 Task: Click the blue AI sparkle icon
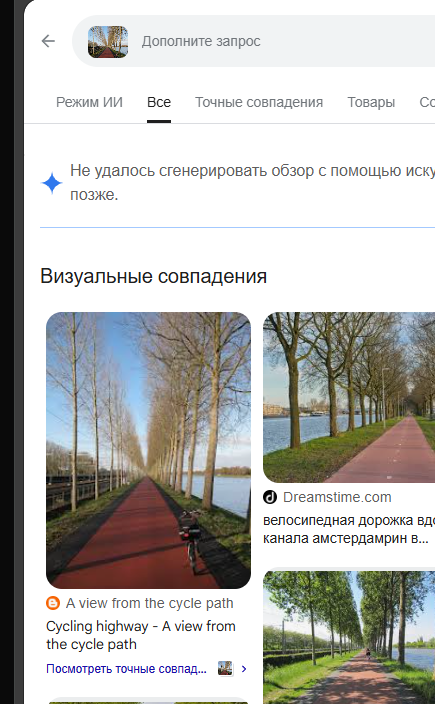click(52, 183)
